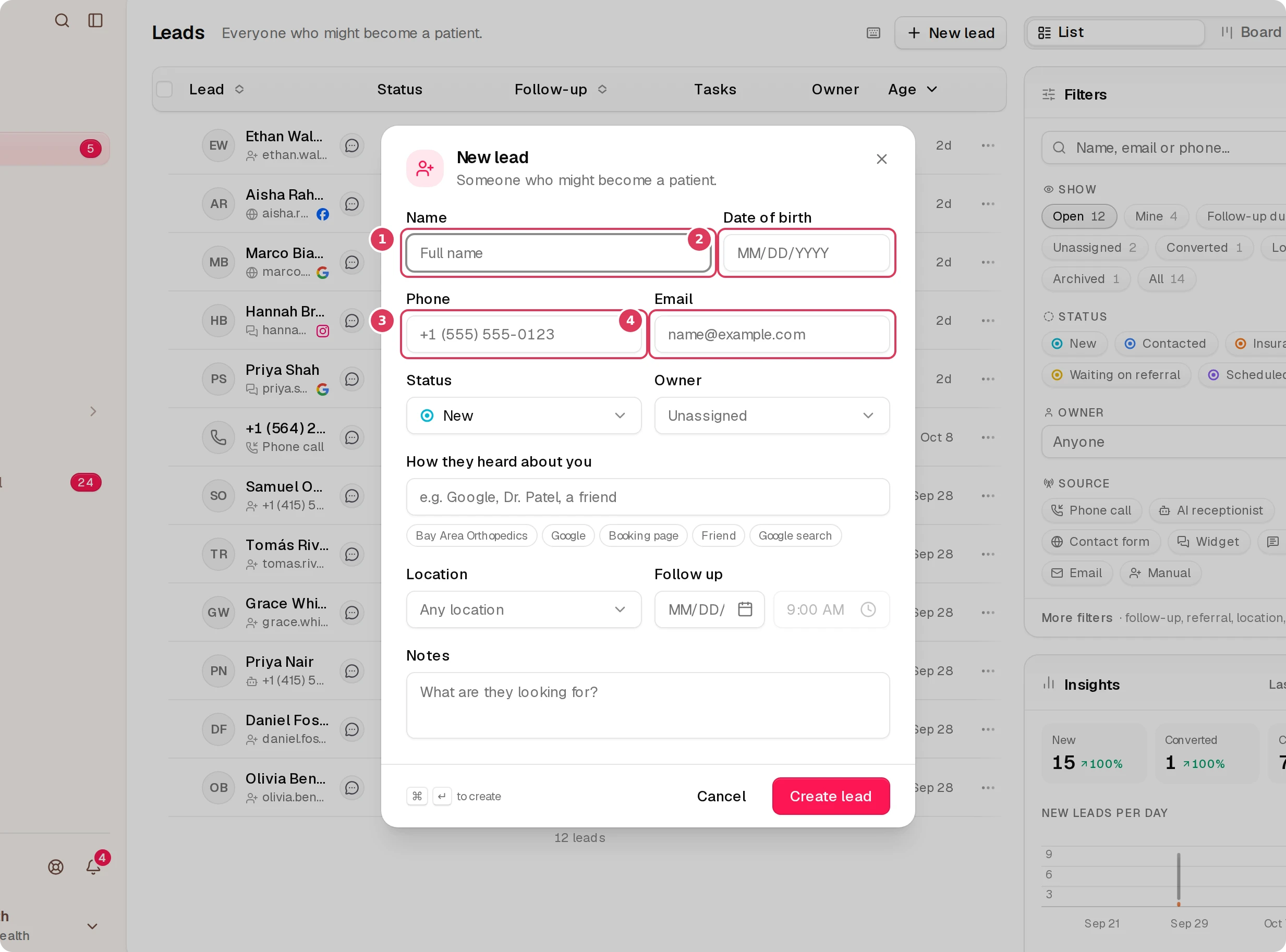Sort by the Lead column header

216,89
